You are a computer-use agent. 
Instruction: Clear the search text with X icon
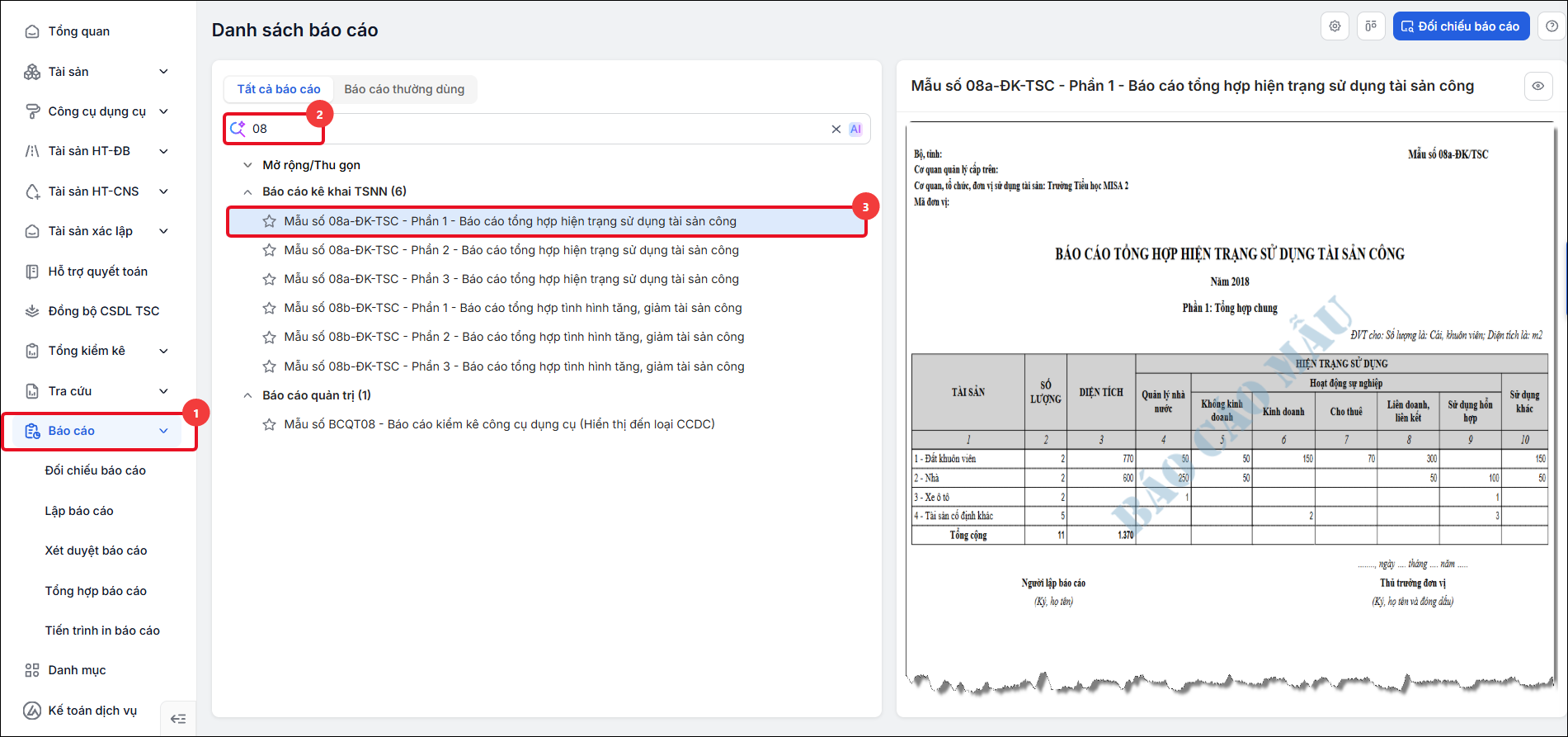coord(836,129)
